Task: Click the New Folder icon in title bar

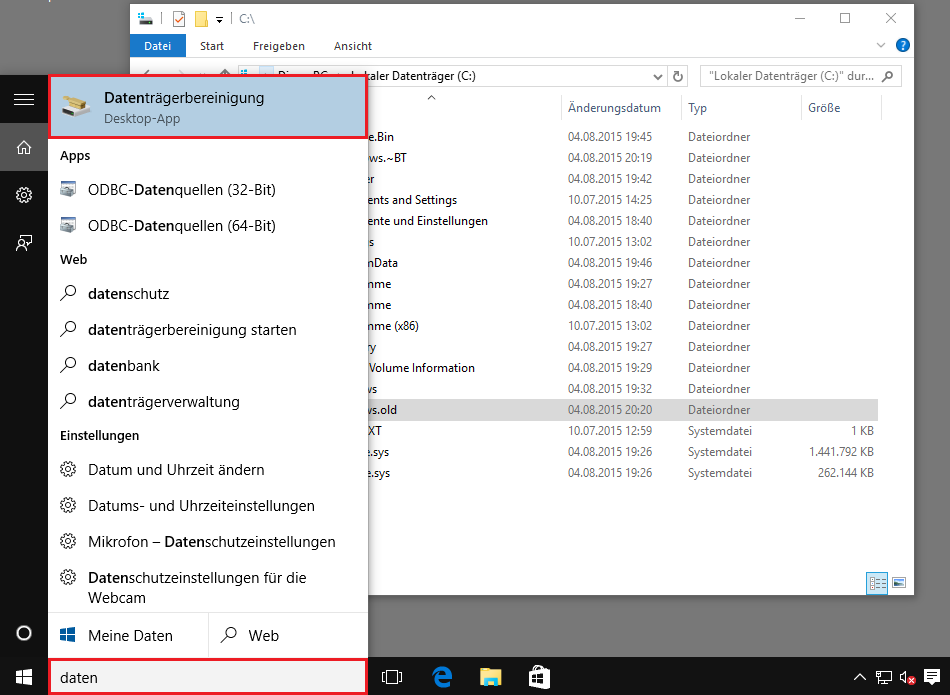Action: (201, 19)
